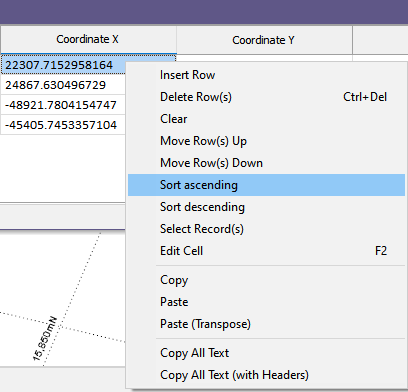The height and width of the screenshot is (392, 408).
Task: Select cell with value -48921.7804154747
Action: pyautogui.click(x=63, y=105)
